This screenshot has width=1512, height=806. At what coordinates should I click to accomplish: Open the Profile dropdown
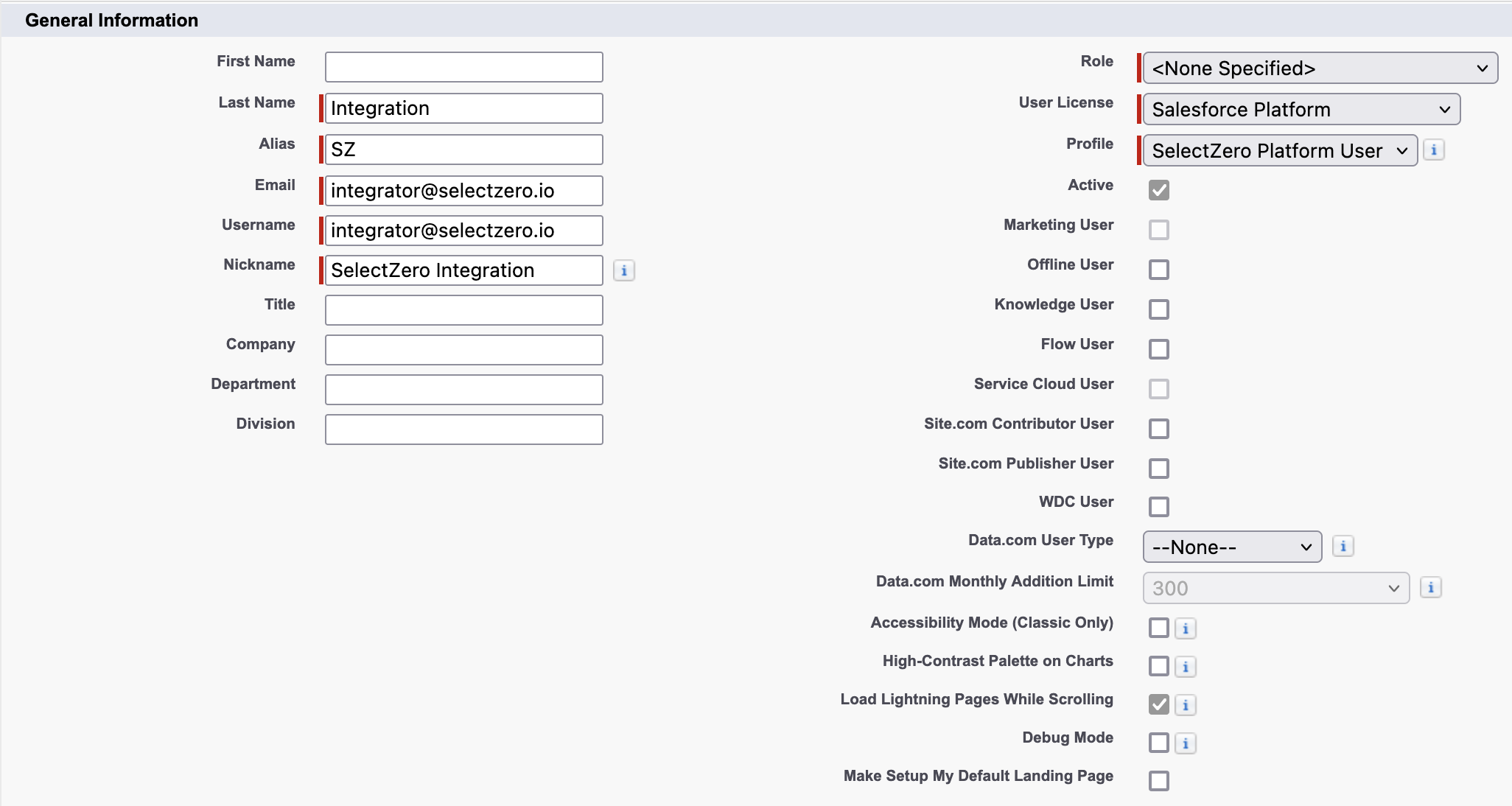coord(1279,151)
